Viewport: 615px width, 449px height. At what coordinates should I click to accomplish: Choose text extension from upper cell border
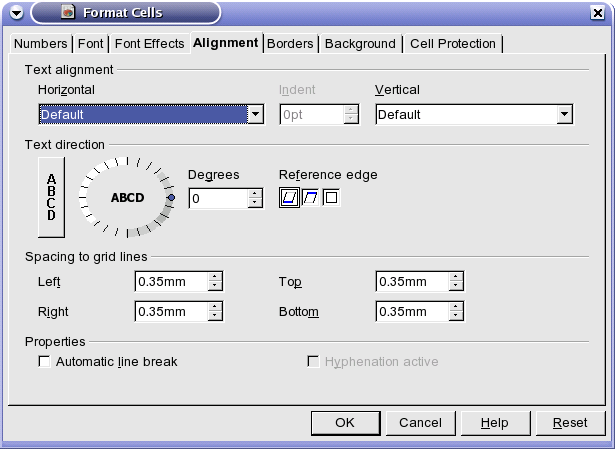311,198
